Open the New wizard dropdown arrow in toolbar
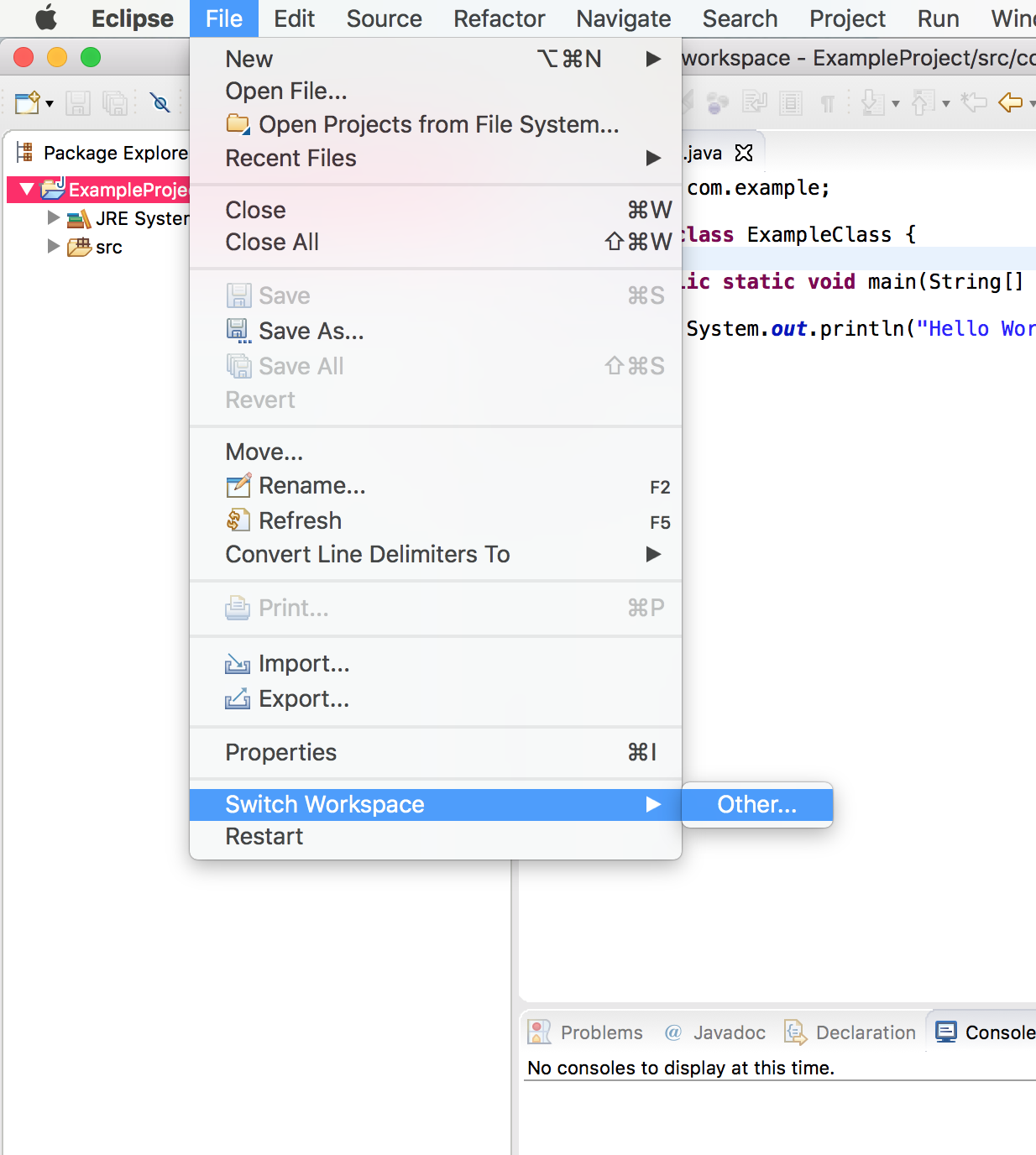This screenshot has height=1155, width=1036. (50, 104)
